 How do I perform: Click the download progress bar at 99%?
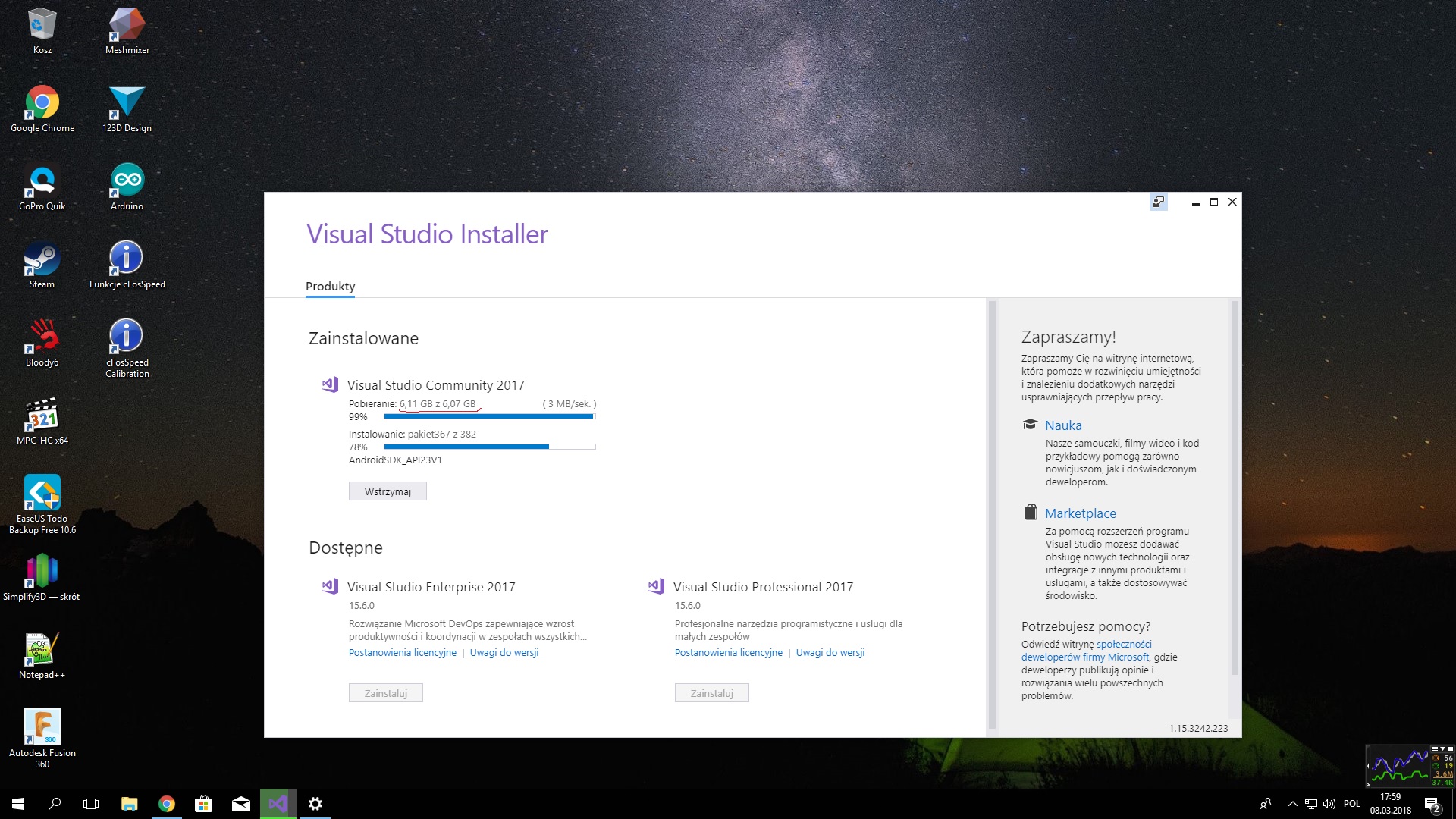pyautogui.click(x=489, y=416)
